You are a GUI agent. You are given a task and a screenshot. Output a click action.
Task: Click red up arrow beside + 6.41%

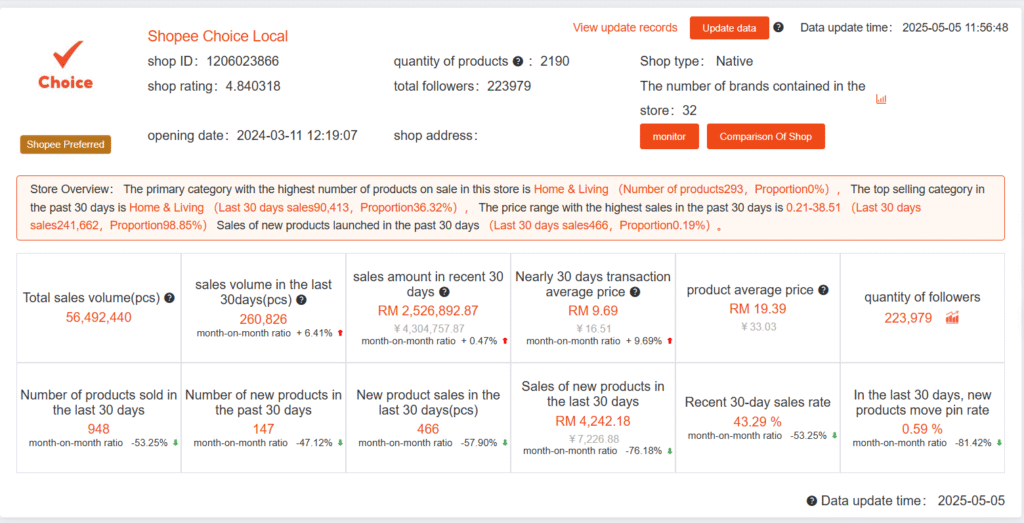coord(340,333)
